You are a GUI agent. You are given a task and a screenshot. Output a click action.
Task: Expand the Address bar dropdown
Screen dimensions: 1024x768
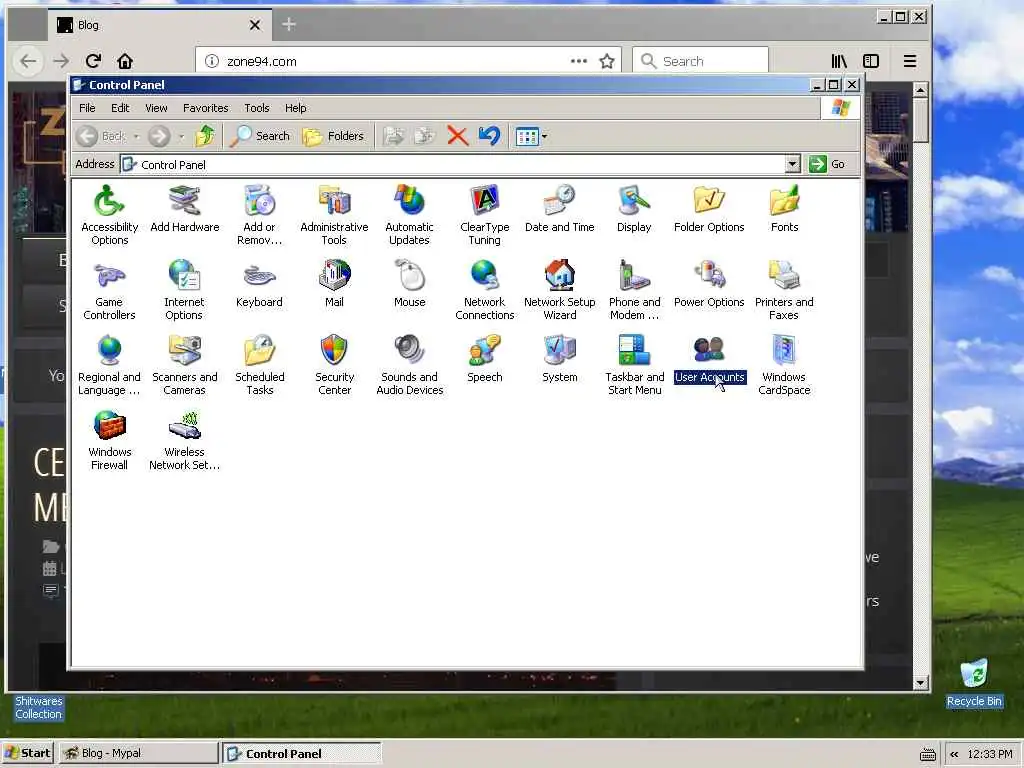tap(792, 164)
